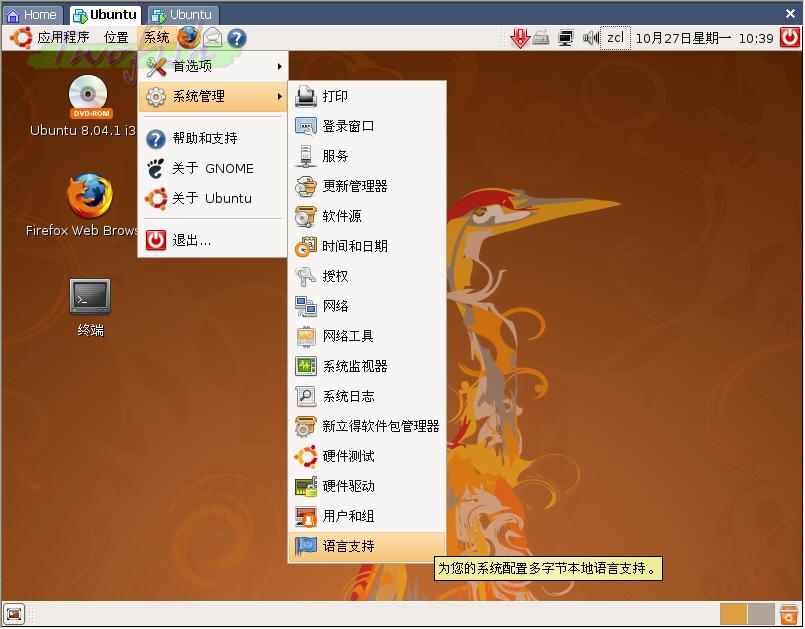The height and width of the screenshot is (629, 805).
Task: Click the 硬件驱动 circuit card icon
Action: point(306,486)
